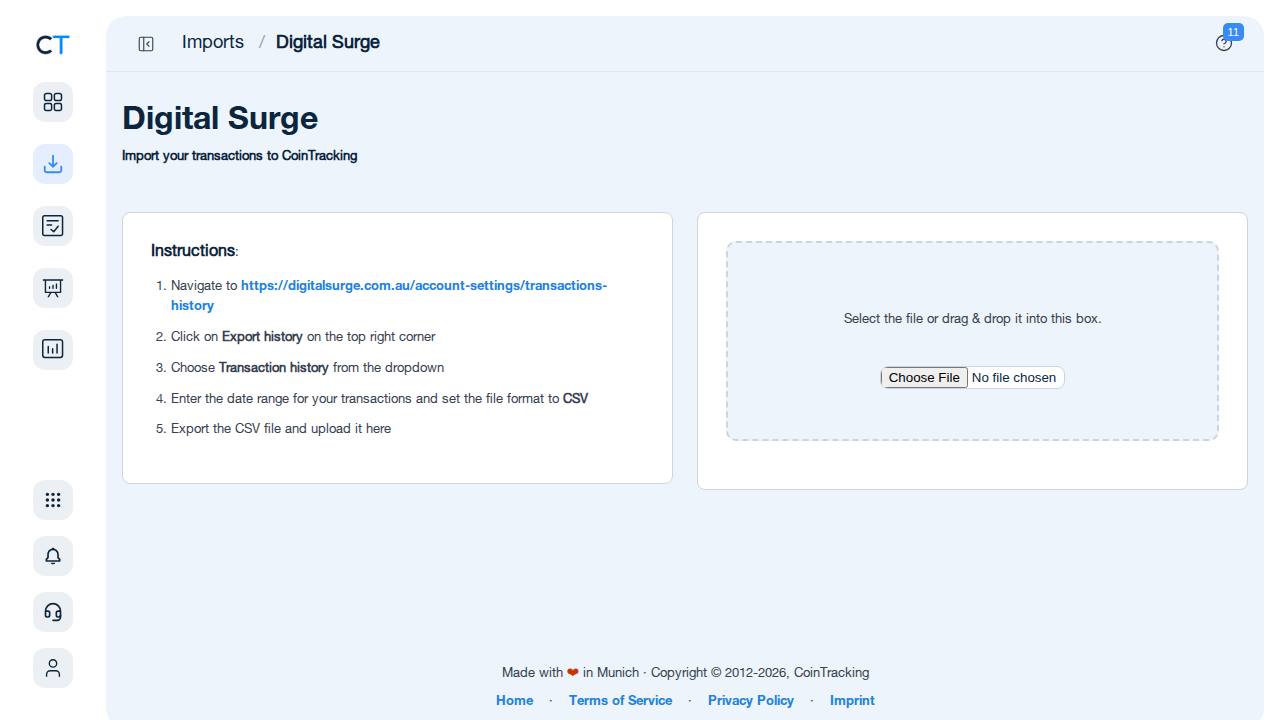Click Digital Surge in the breadcrumb
Viewport: 1280px width, 720px height.
(328, 42)
